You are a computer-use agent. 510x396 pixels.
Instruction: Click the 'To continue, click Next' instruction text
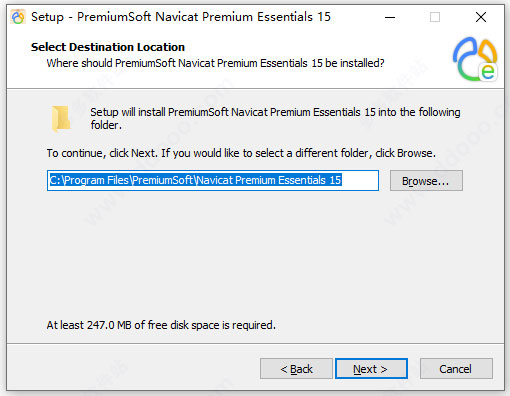(x=241, y=153)
